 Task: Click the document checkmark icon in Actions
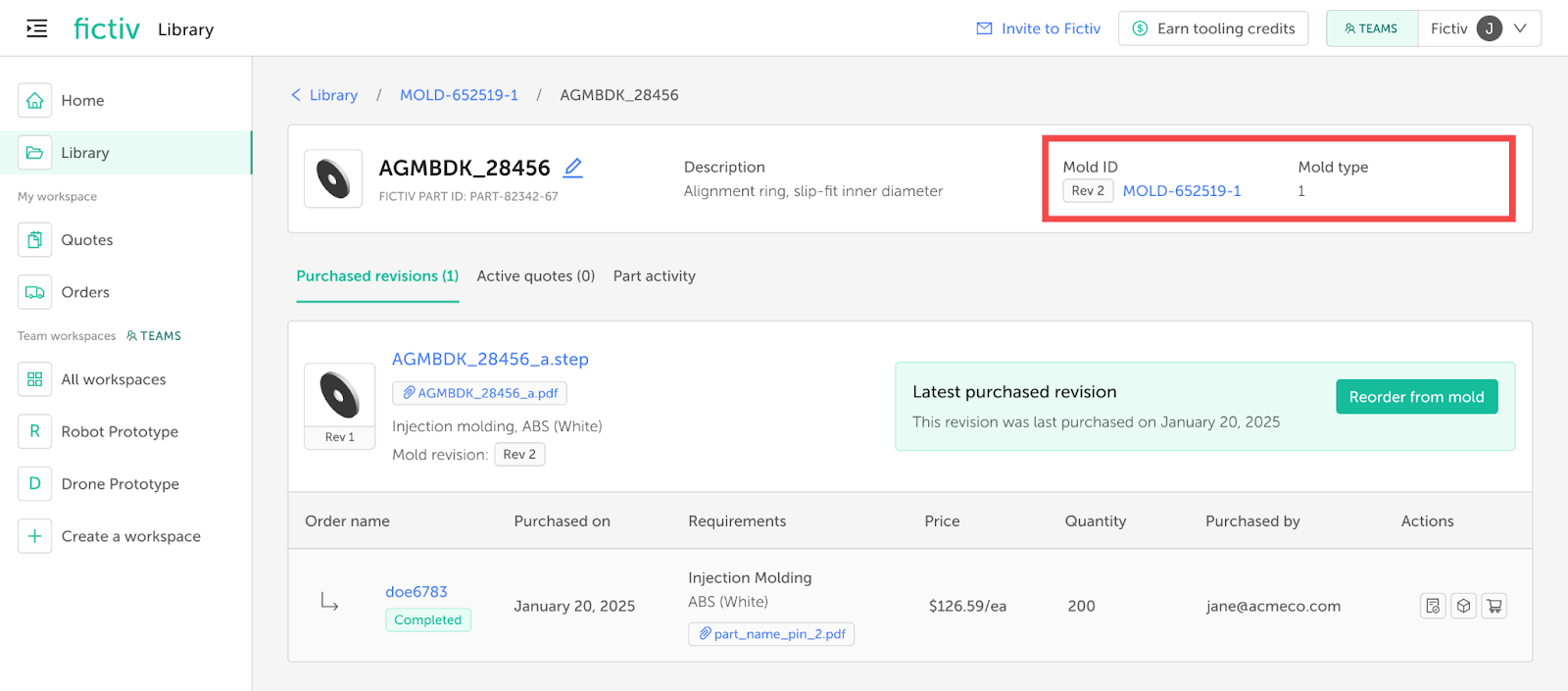pos(1433,606)
